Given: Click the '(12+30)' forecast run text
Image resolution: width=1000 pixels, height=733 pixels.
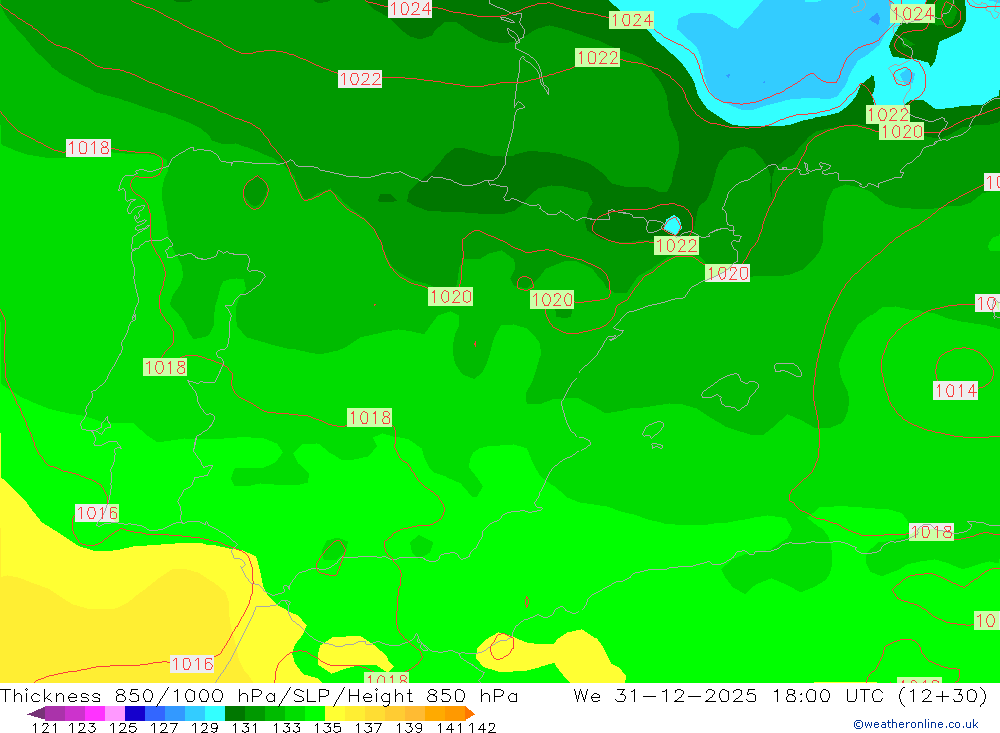Looking at the screenshot, I should pyautogui.click(x=942, y=695).
